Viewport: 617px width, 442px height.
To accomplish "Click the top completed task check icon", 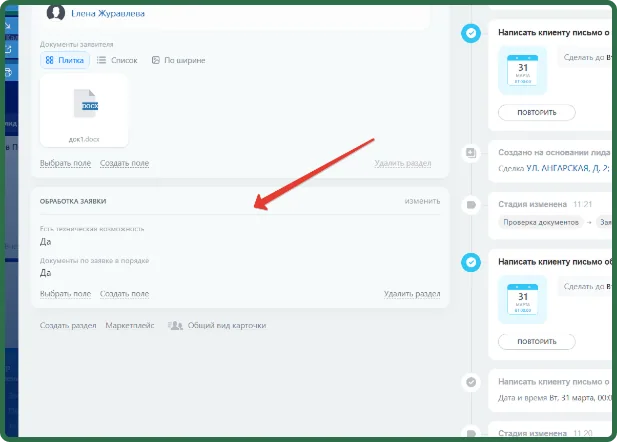I will (471, 33).
